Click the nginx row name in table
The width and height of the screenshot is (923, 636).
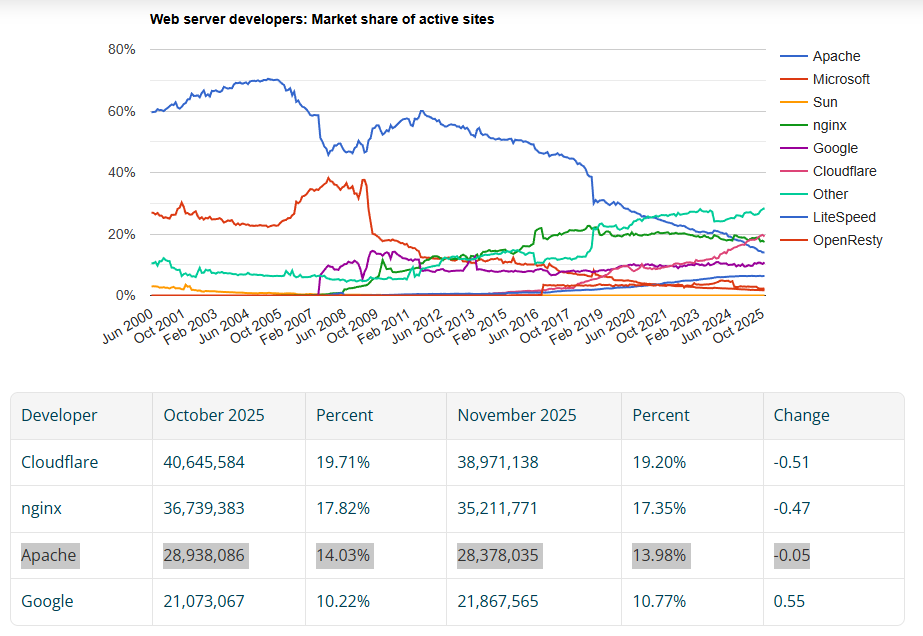coord(41,508)
